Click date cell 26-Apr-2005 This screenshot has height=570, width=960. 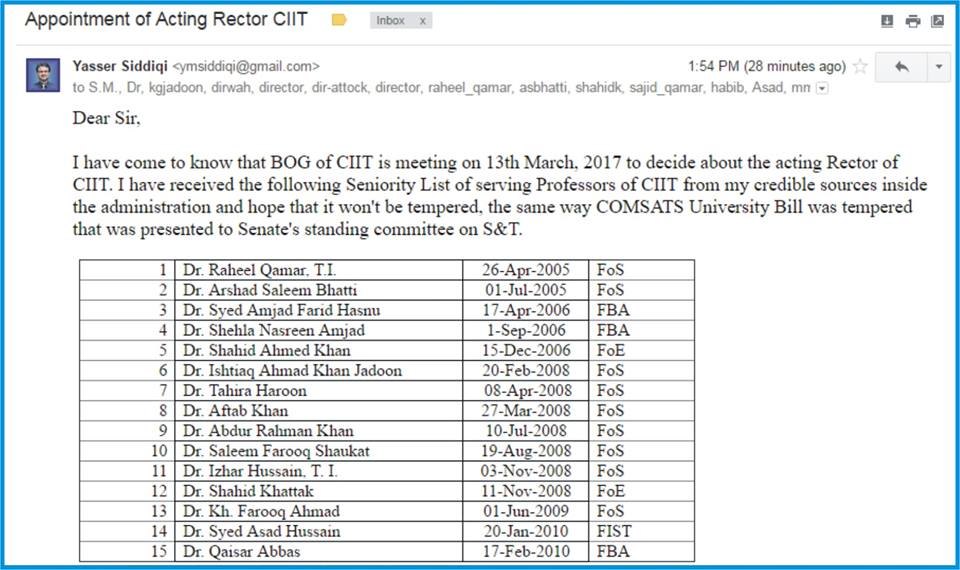(526, 270)
